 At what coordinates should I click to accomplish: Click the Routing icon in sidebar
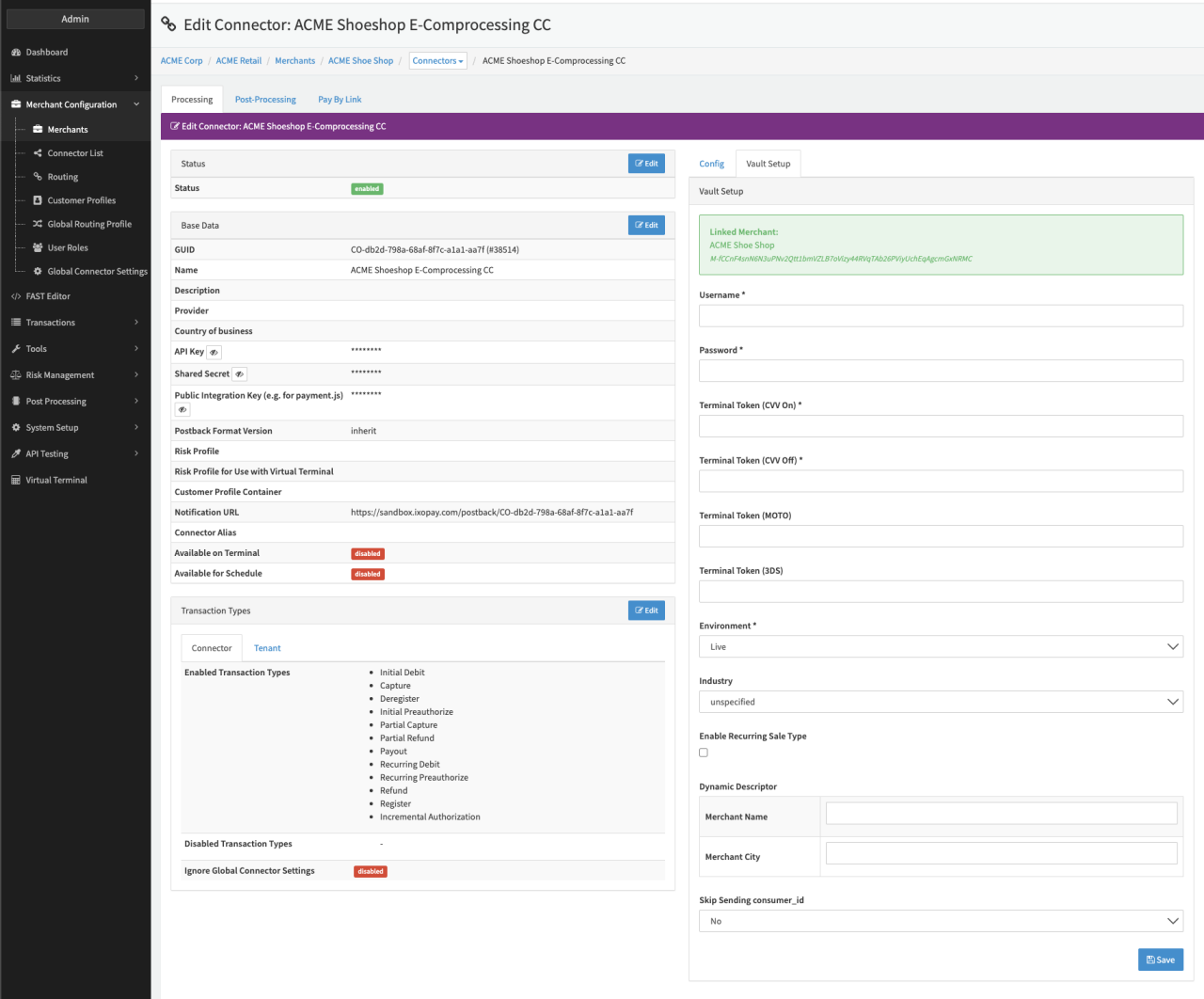point(38,177)
